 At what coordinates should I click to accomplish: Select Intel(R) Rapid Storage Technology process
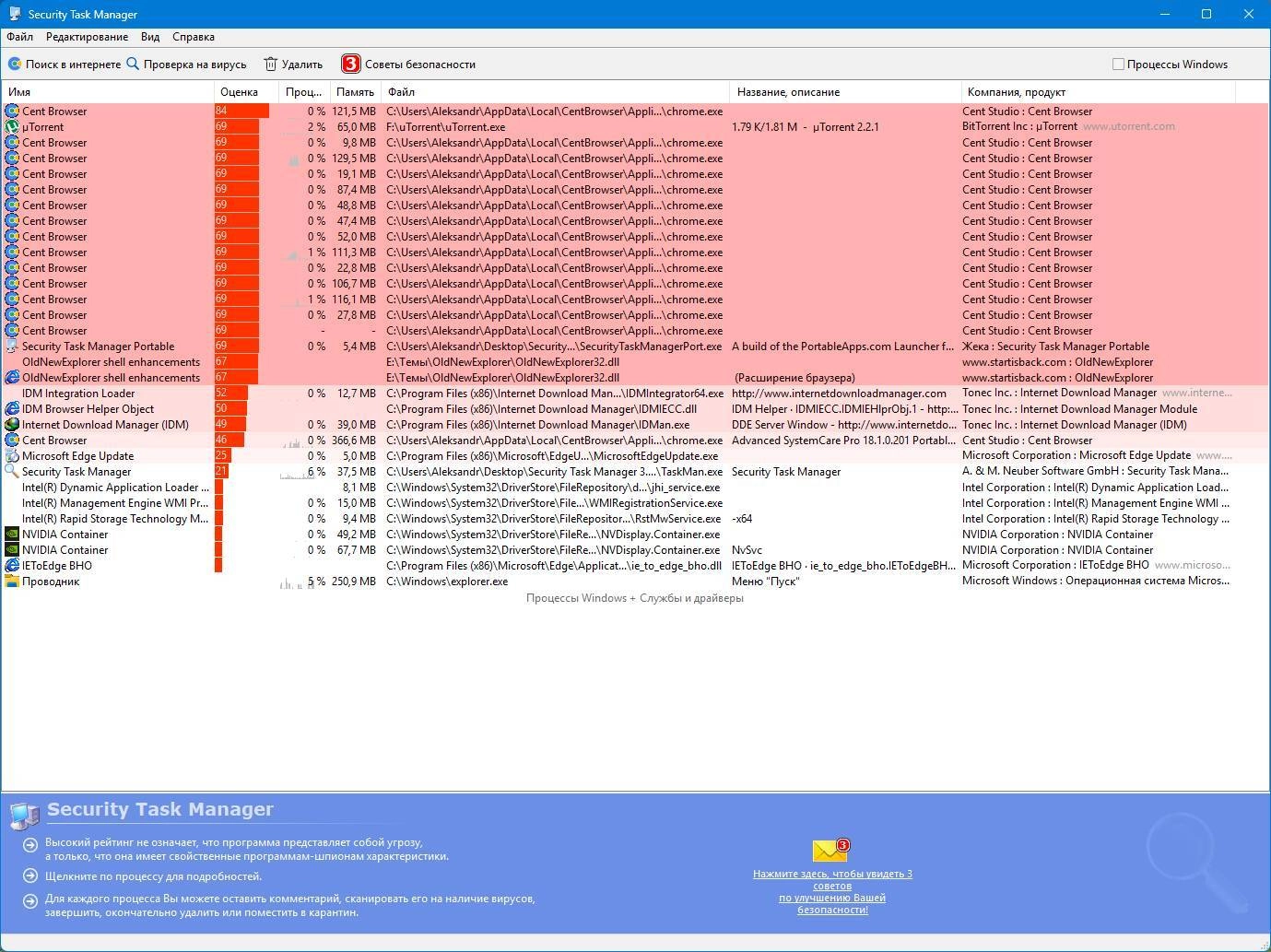click(x=635, y=519)
